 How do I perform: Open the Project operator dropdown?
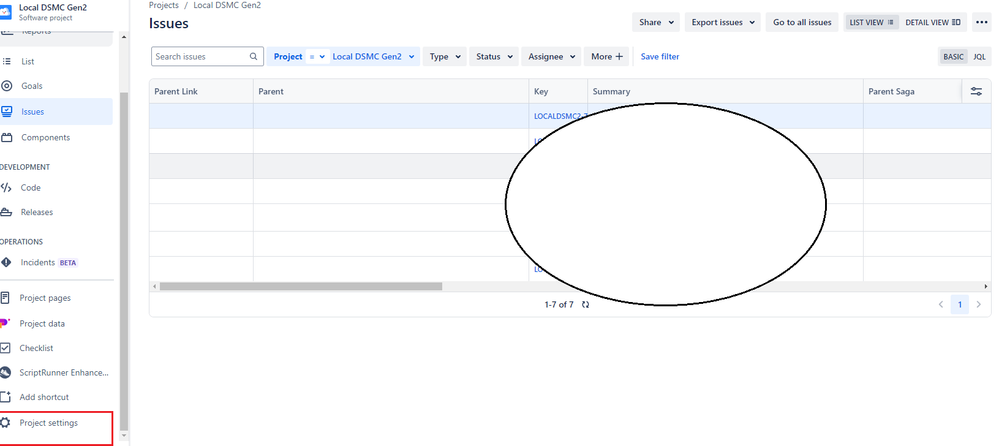(x=317, y=57)
